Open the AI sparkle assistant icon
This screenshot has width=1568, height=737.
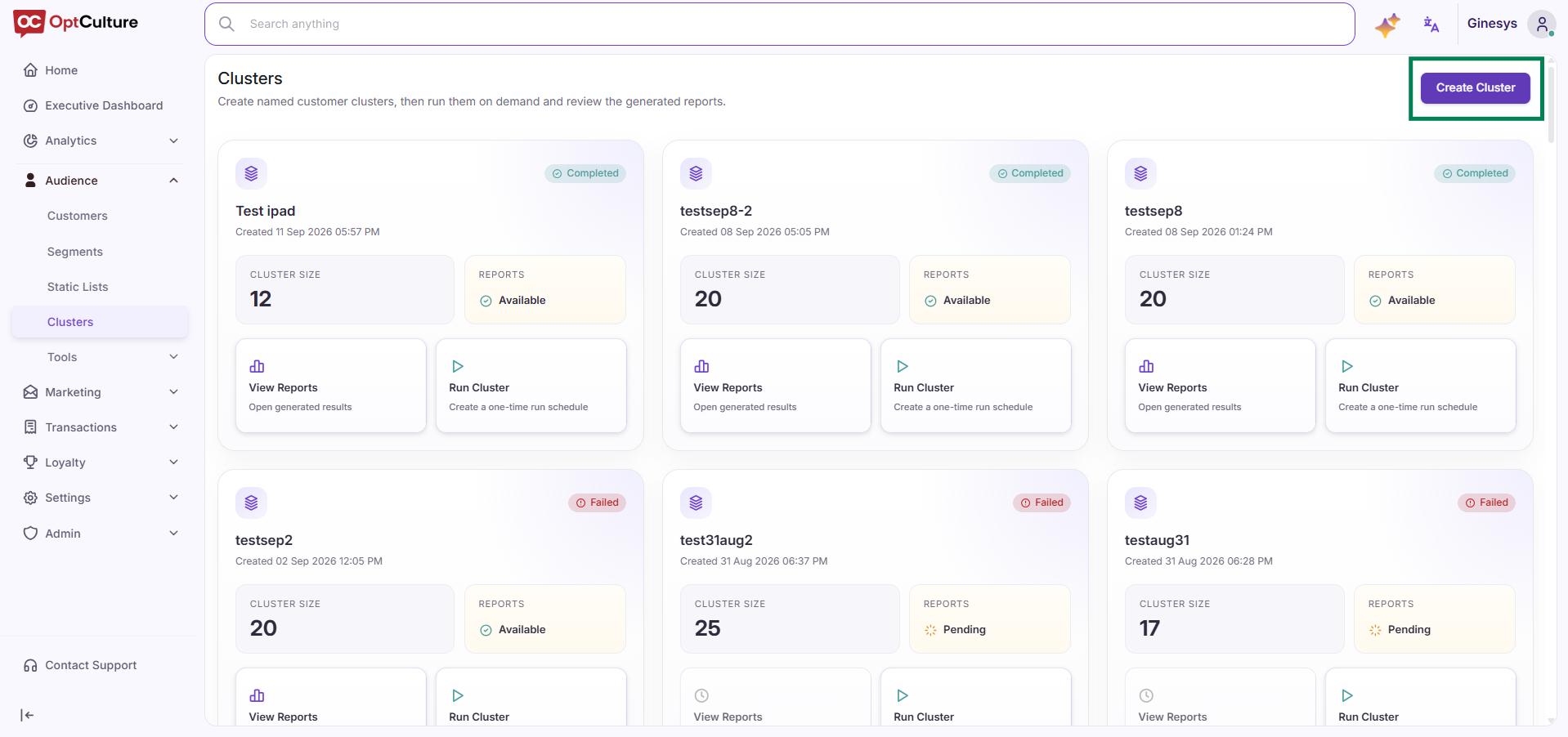tap(1387, 25)
